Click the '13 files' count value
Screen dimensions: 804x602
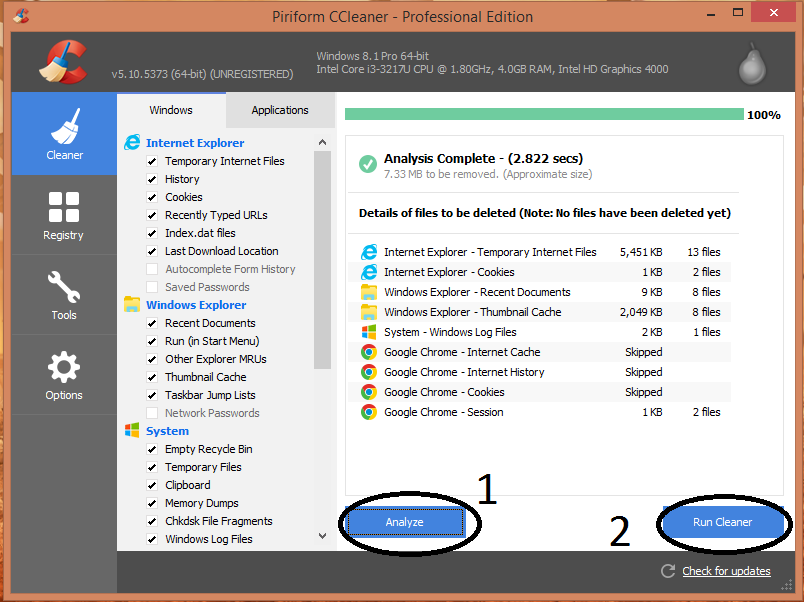(x=704, y=252)
